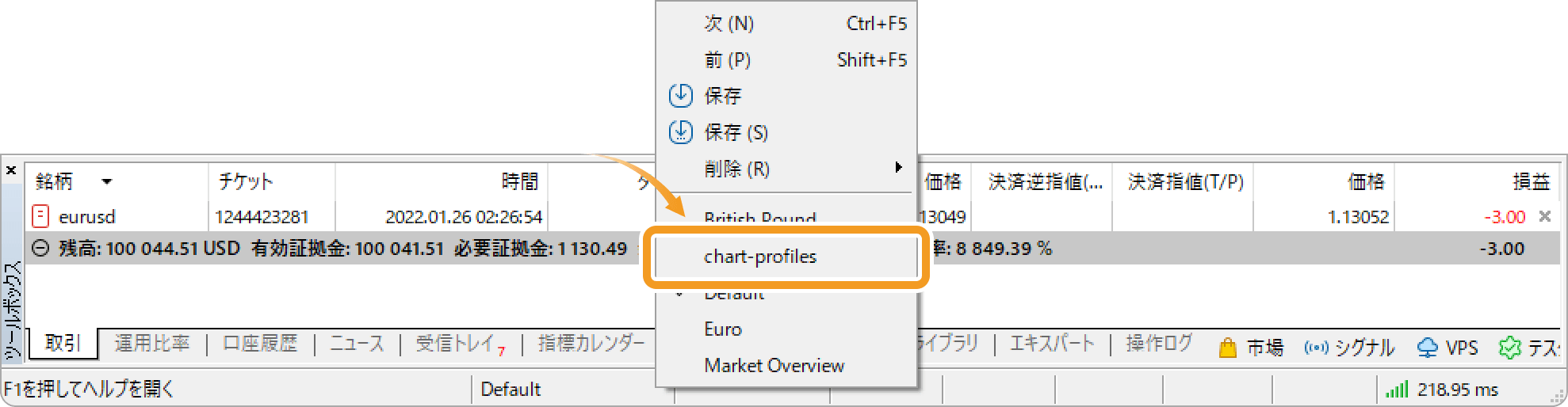Click the 決済逆指値 column header
The width and height of the screenshot is (1568, 407).
coord(1045,182)
